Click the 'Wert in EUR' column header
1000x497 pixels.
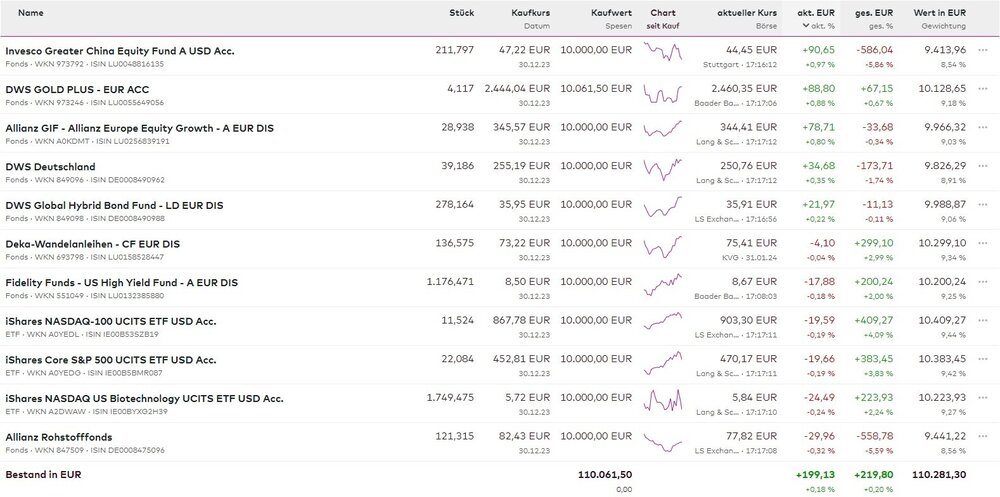tap(940, 13)
